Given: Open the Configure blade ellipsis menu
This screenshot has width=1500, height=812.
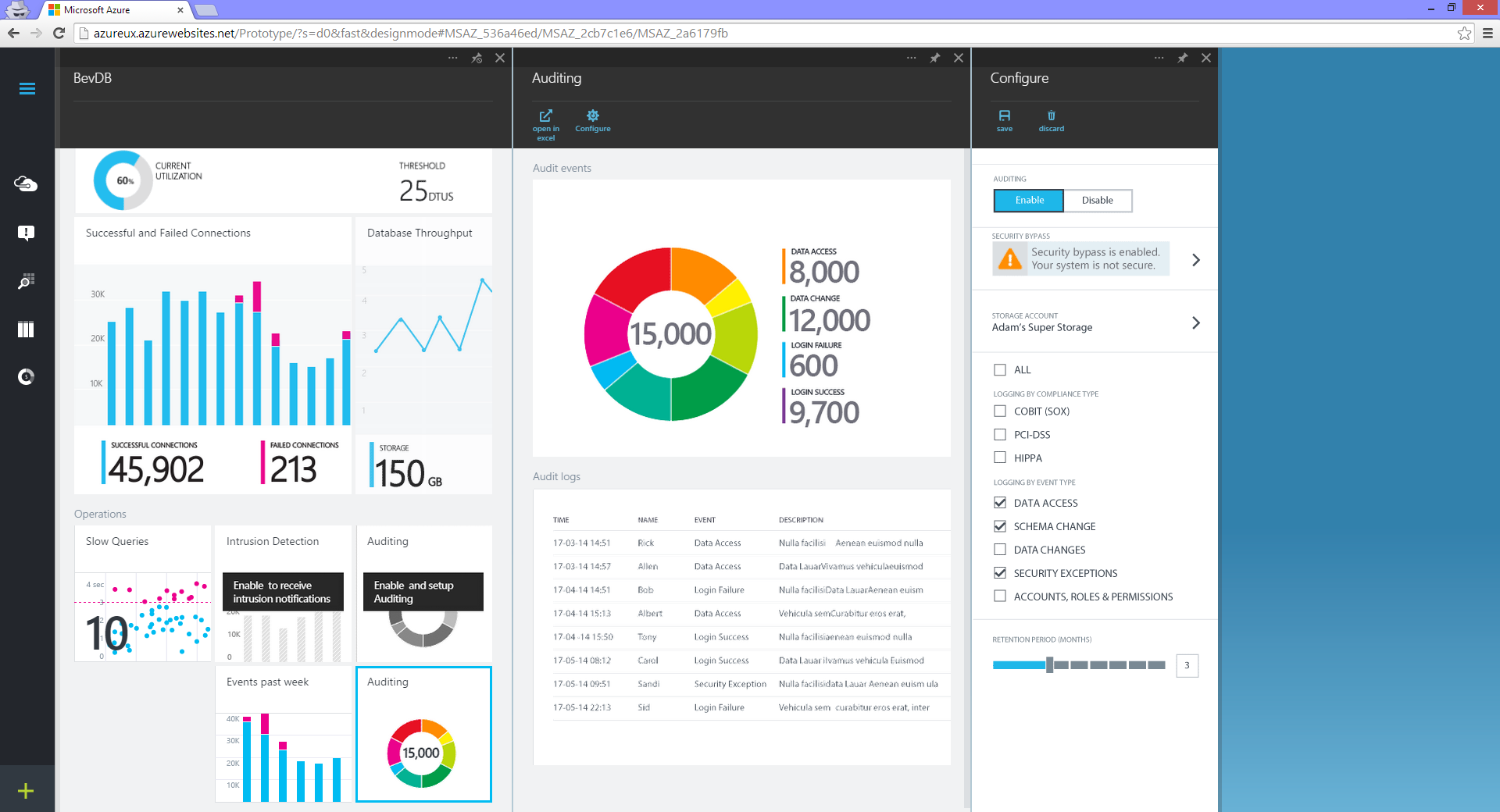Looking at the screenshot, I should click(1159, 58).
